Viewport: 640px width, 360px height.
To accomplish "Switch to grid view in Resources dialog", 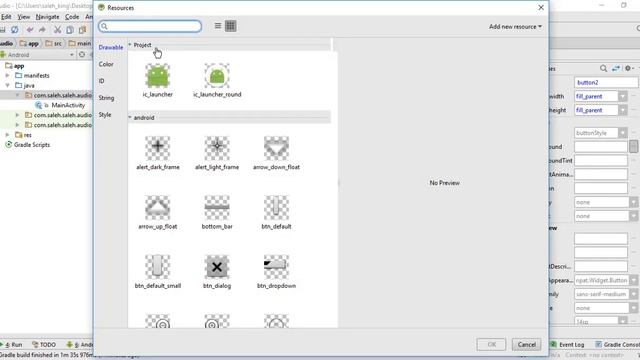I will point(231,26).
